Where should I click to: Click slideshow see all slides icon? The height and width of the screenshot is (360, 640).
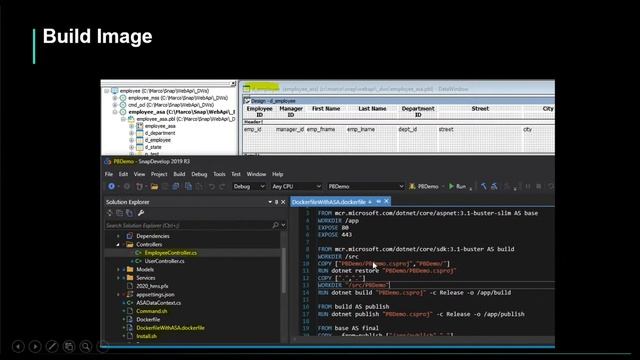[69, 347]
